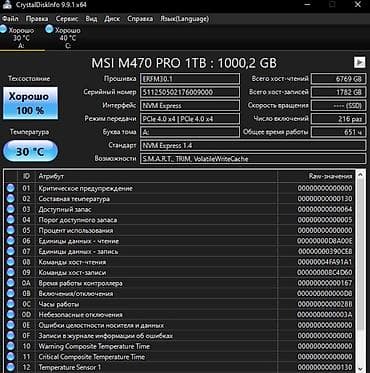Select the Temperature Sensor 1 row

(x=179, y=367)
